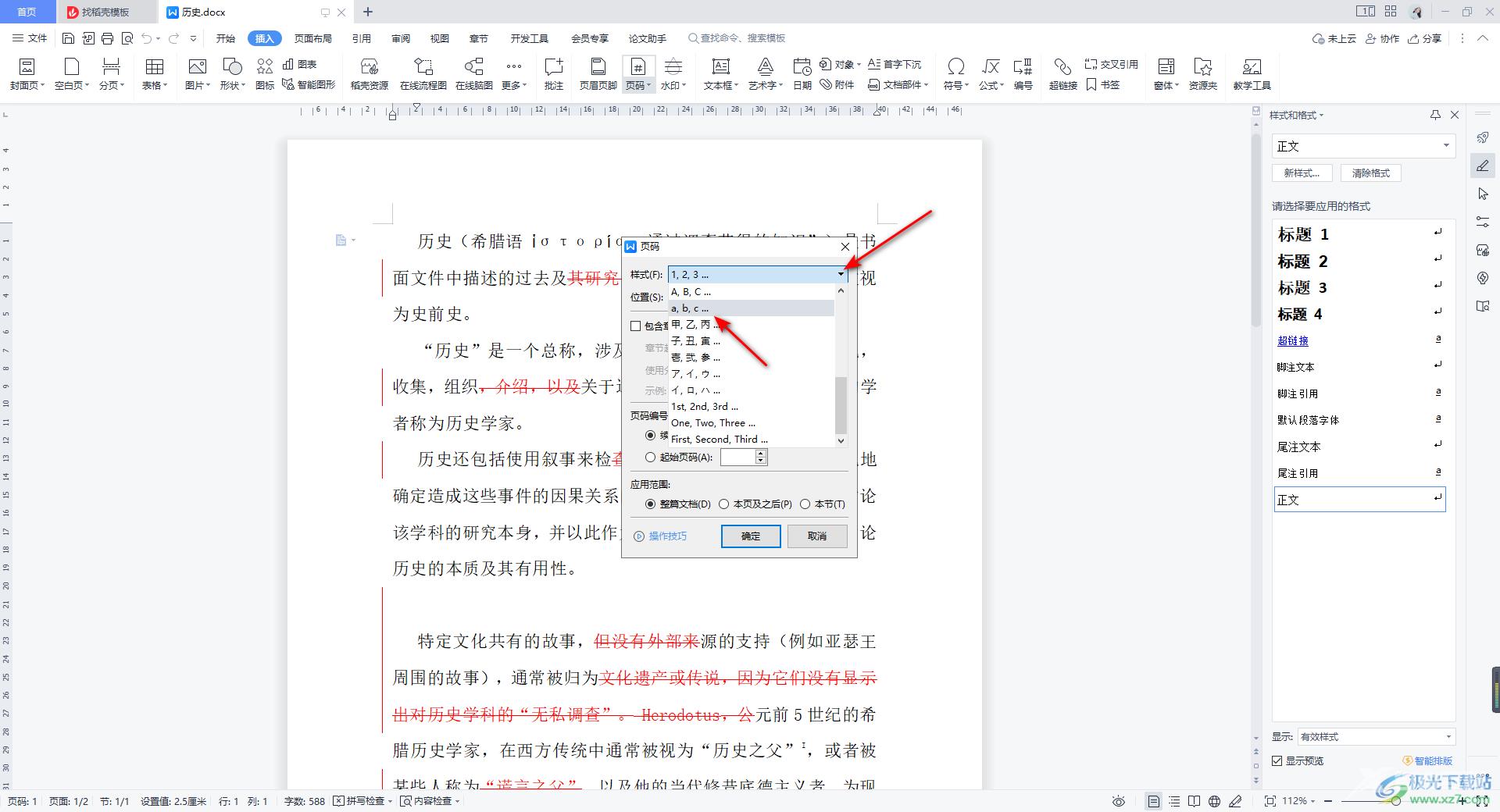Click the style list dropdown scrollbar
The width and height of the screenshot is (1500, 812).
[x=841, y=405]
